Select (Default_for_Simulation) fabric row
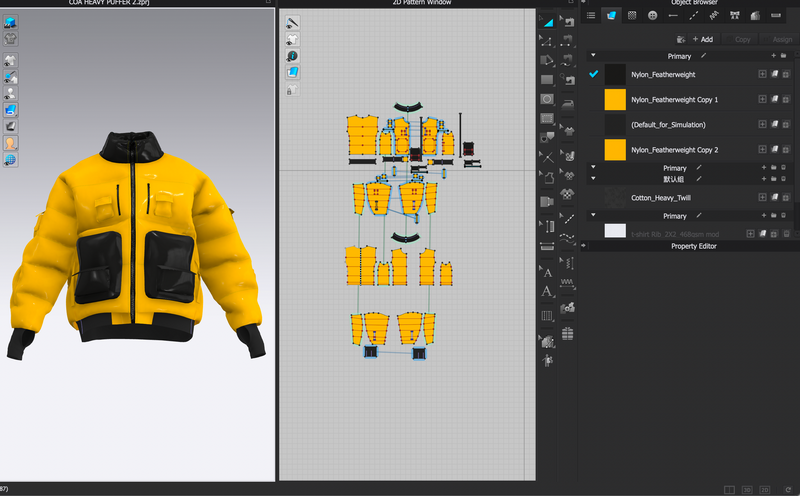 [690, 125]
